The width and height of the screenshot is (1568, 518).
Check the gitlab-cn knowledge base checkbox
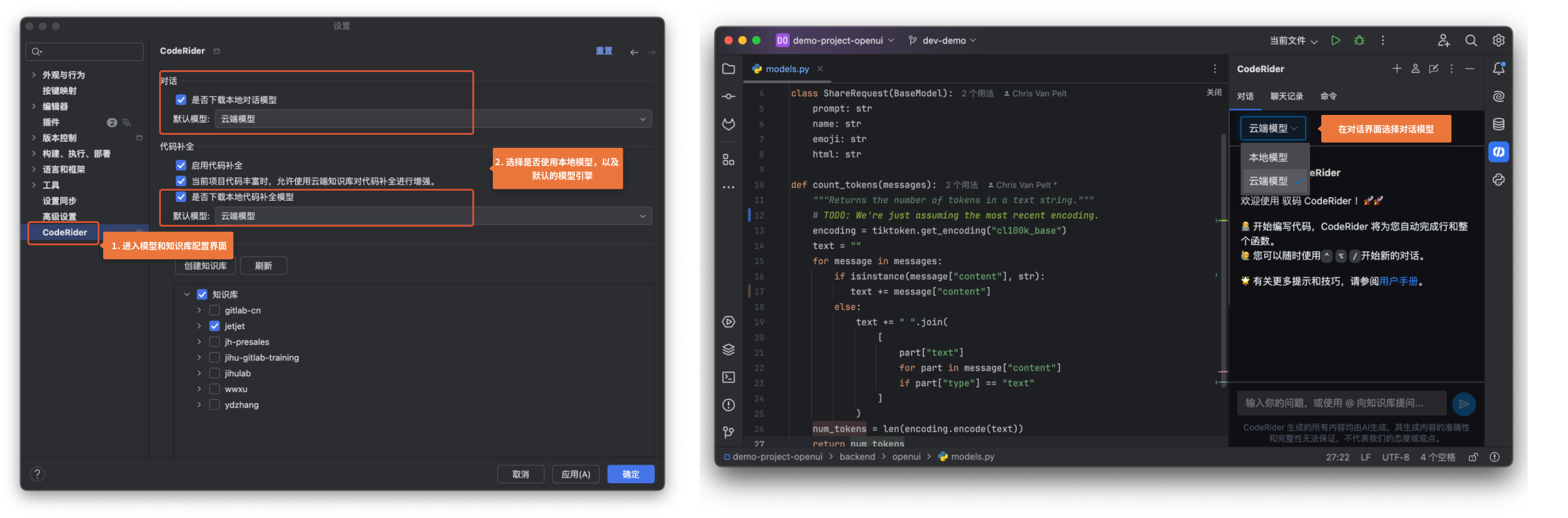pos(214,310)
